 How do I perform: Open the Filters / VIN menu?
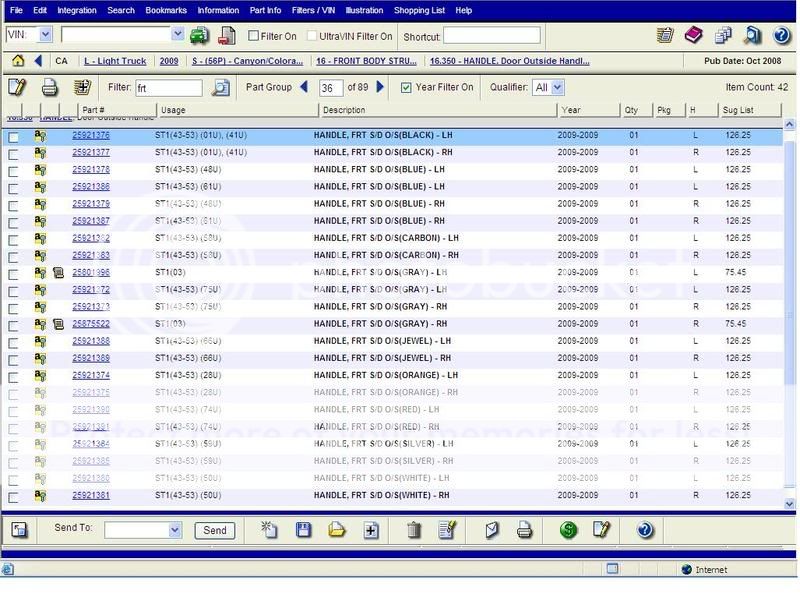click(312, 10)
